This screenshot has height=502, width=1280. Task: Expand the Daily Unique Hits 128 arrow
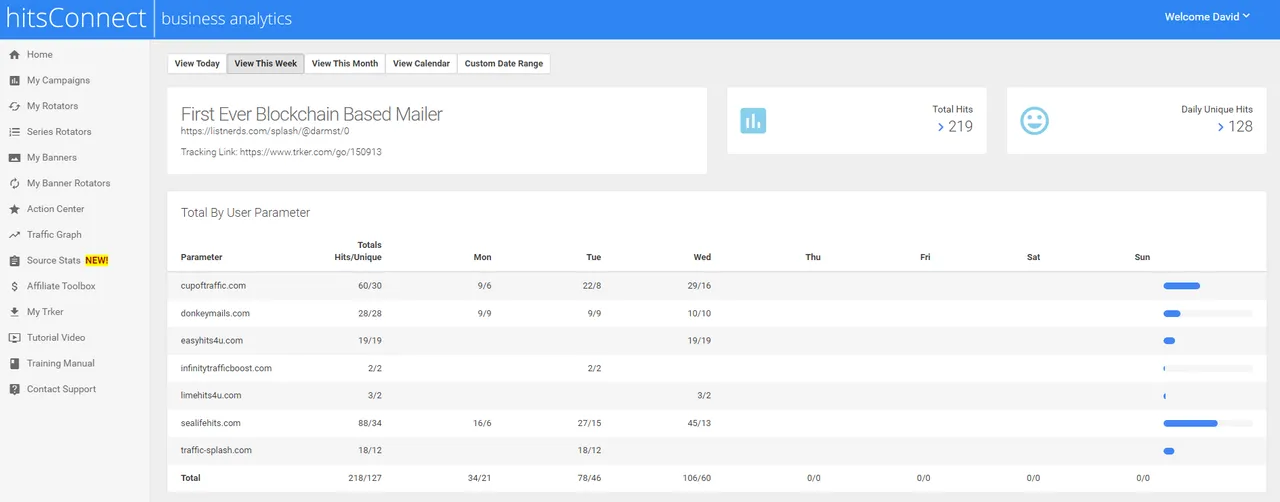1221,127
